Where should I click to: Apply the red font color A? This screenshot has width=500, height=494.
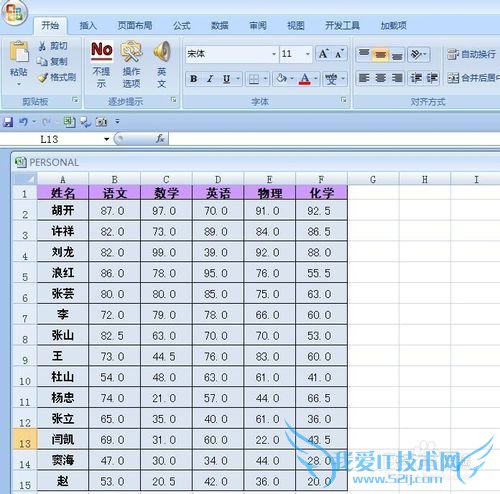point(305,79)
